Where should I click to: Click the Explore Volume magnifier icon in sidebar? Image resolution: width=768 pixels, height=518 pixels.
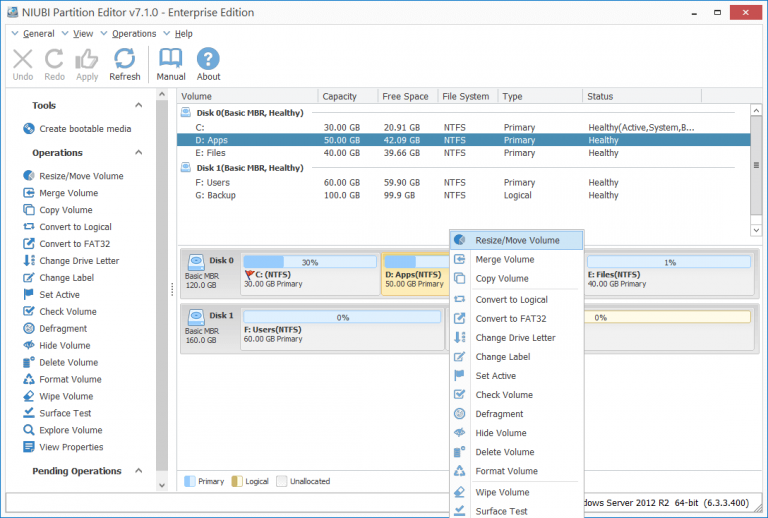click(x=28, y=430)
